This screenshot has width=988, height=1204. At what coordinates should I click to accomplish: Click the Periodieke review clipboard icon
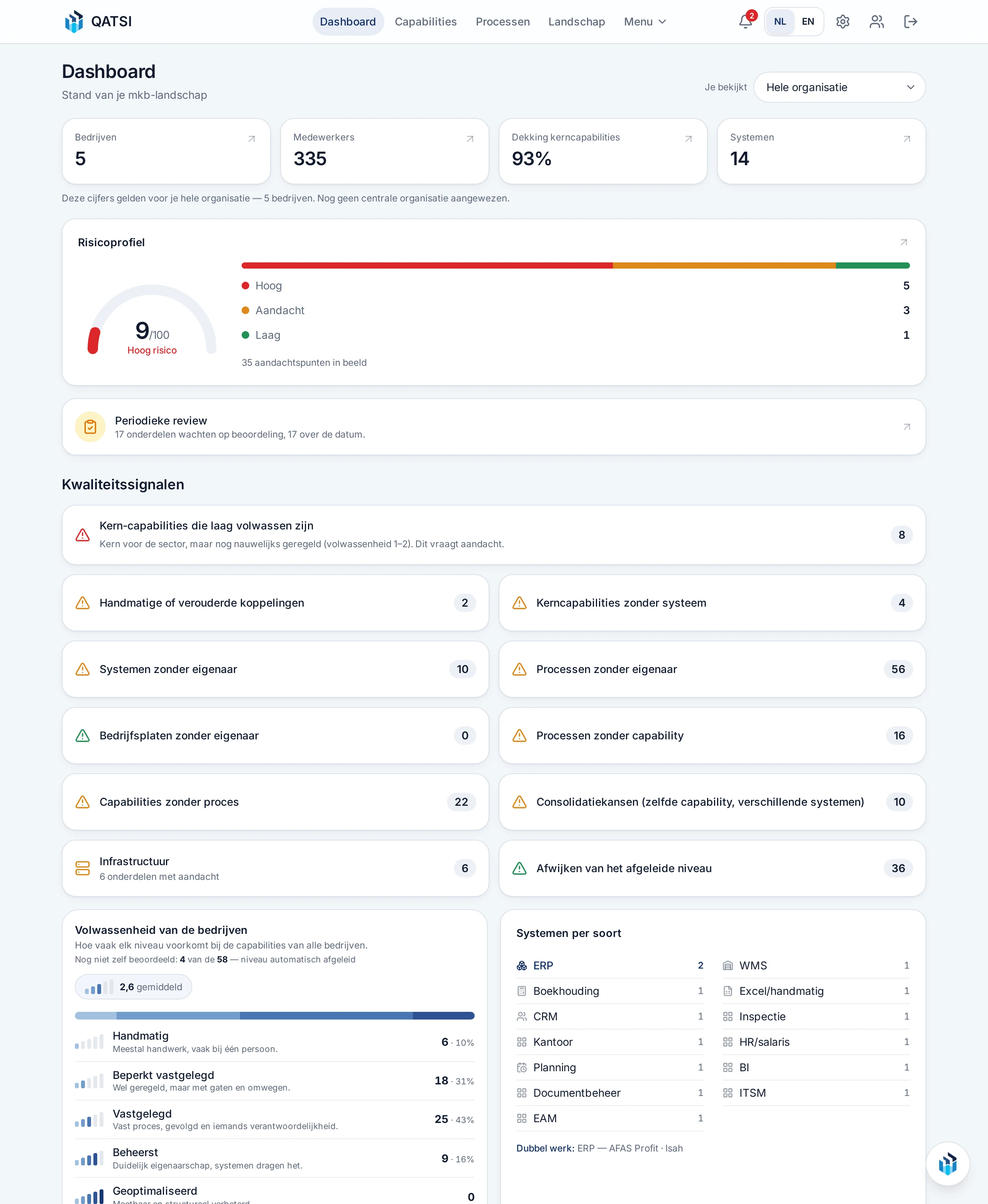point(90,427)
